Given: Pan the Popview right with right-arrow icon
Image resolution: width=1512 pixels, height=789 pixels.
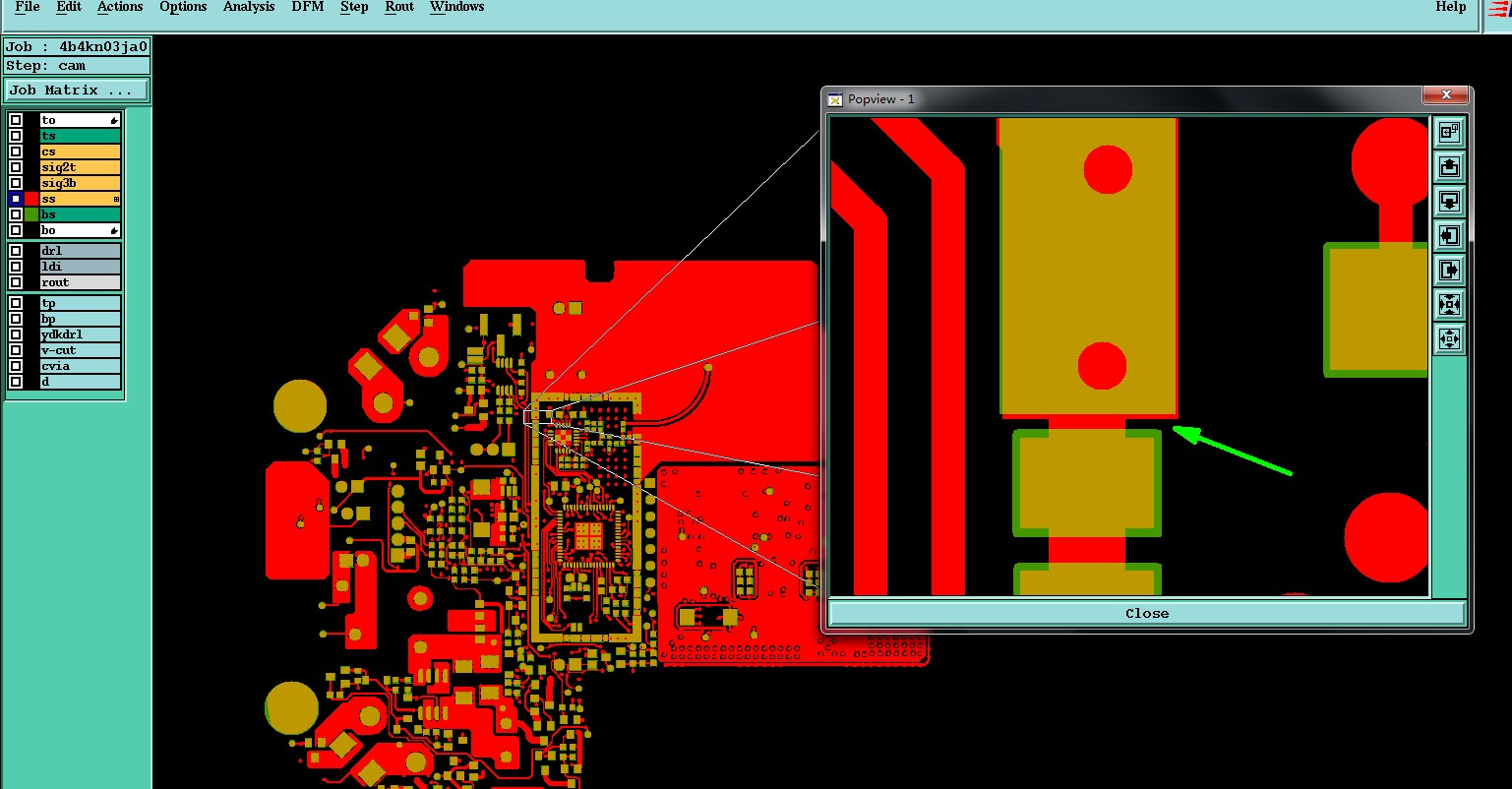Looking at the screenshot, I should click(1449, 270).
